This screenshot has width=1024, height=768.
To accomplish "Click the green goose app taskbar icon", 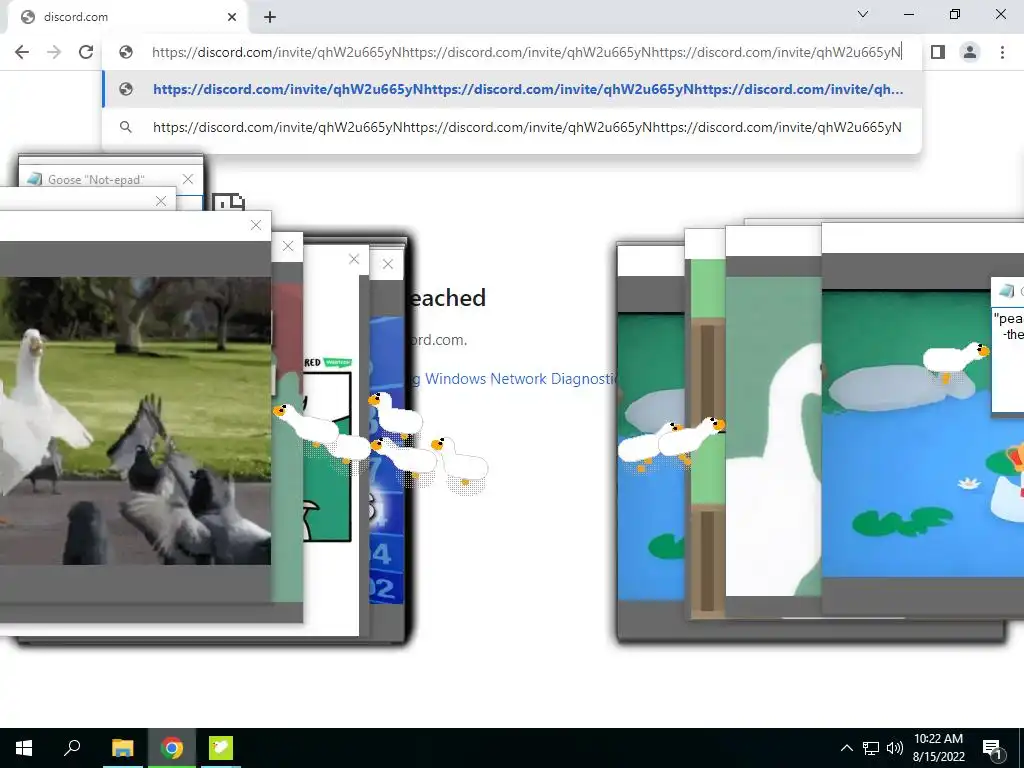I will pyautogui.click(x=221, y=748).
